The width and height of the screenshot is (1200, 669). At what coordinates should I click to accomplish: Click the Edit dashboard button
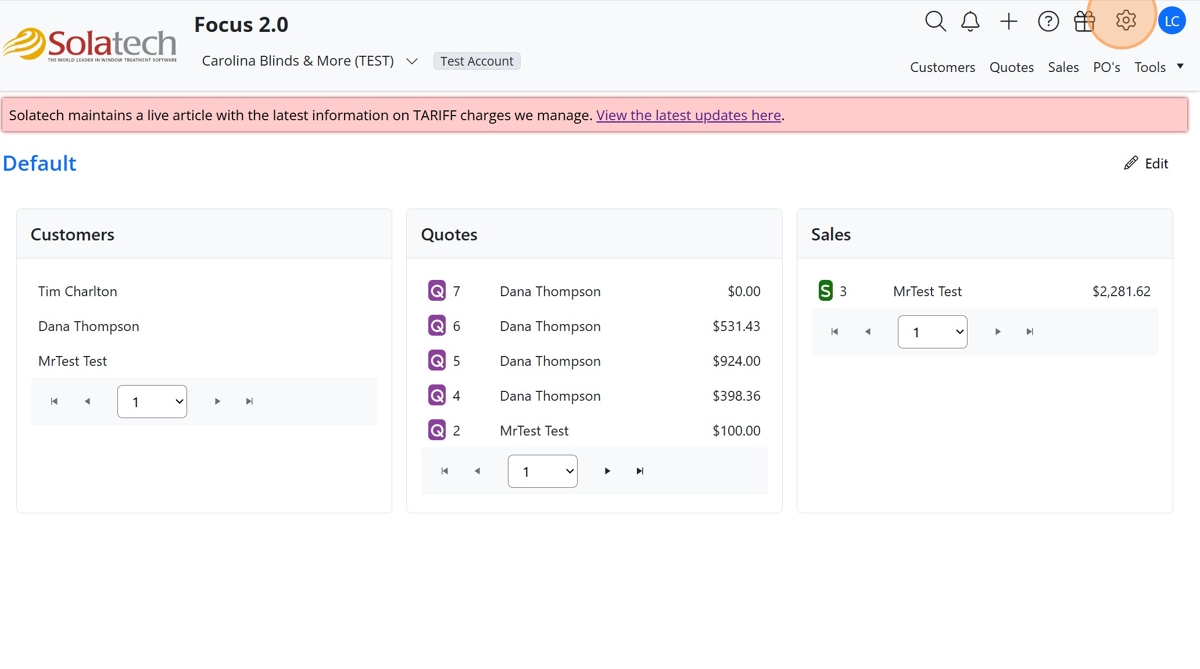coord(1146,163)
